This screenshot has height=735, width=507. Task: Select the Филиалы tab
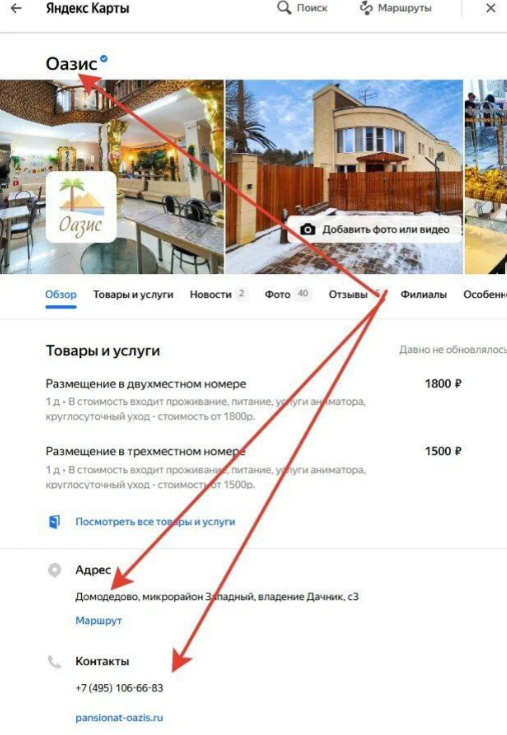(423, 294)
